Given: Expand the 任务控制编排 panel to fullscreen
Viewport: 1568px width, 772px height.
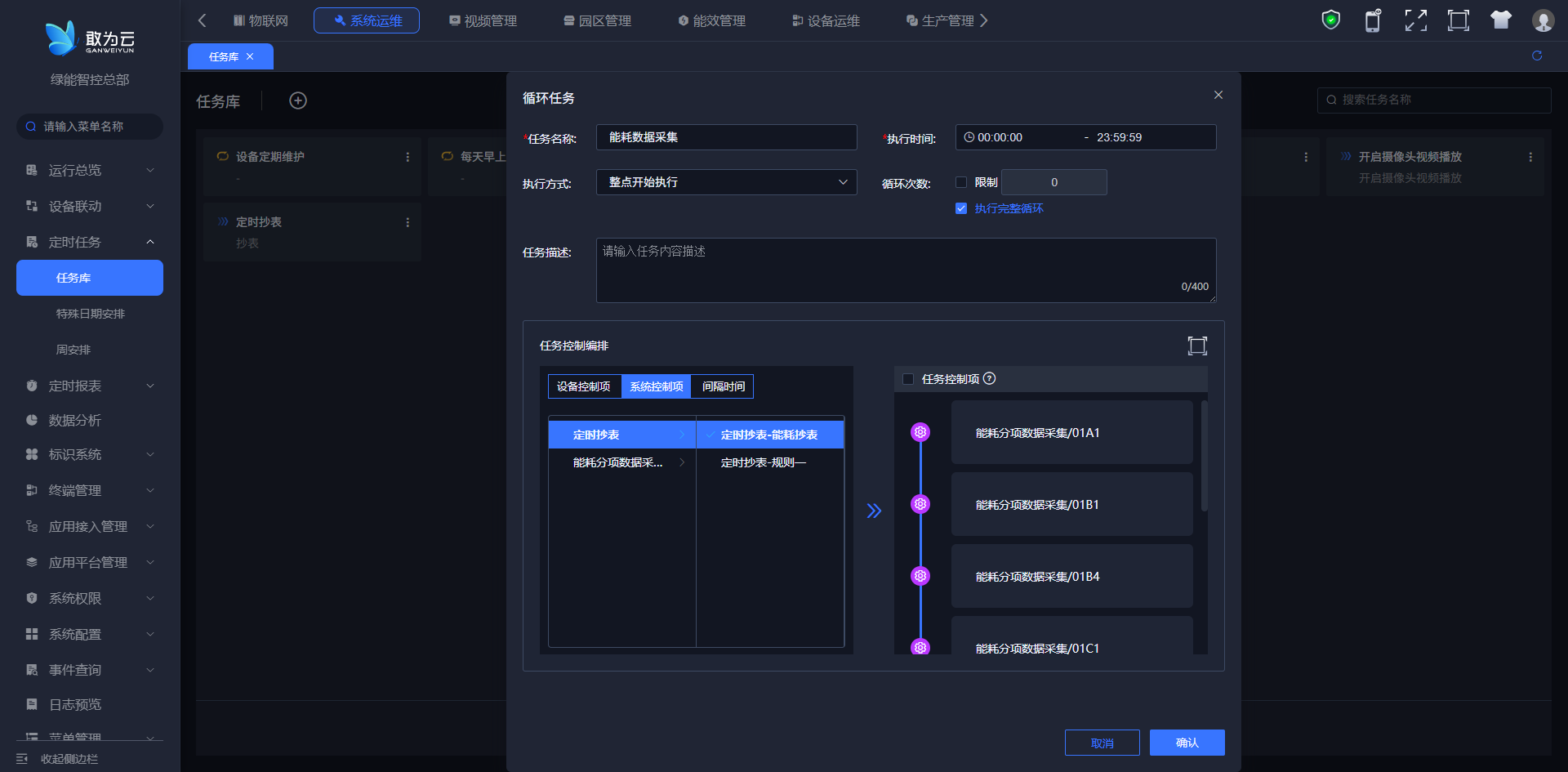Looking at the screenshot, I should click(x=1196, y=346).
